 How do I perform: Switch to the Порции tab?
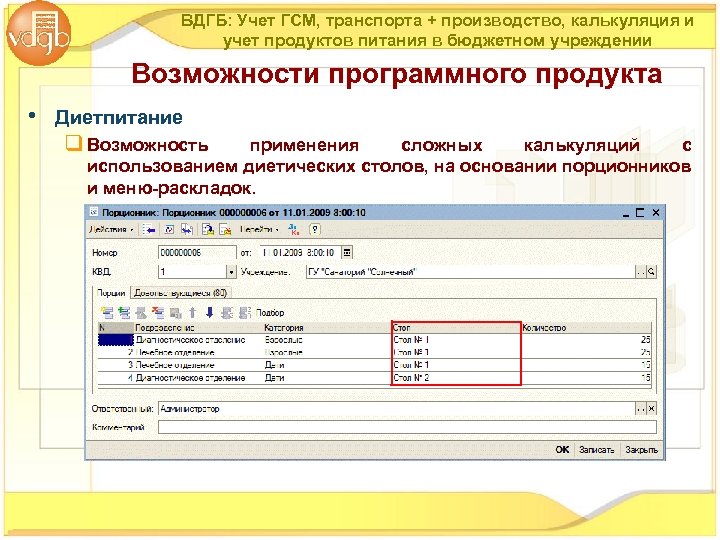(111, 293)
